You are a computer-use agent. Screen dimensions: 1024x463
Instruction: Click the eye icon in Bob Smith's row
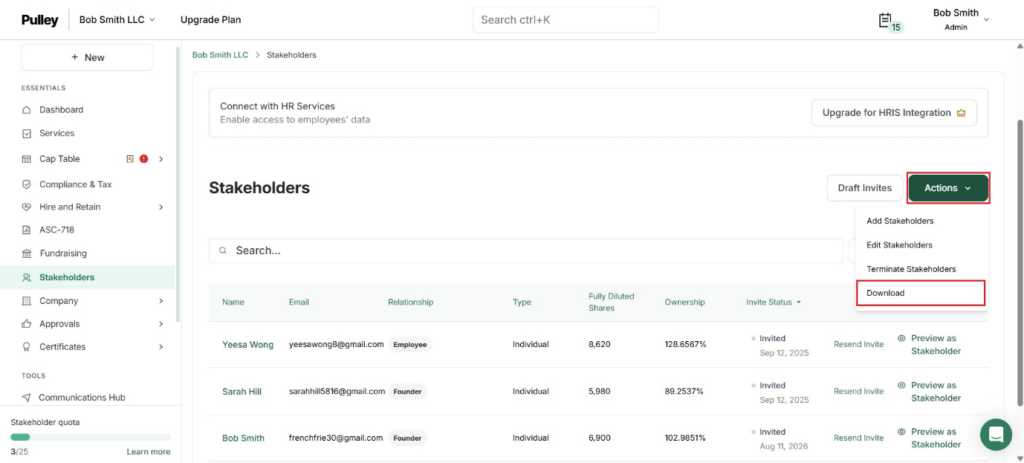tap(902, 432)
